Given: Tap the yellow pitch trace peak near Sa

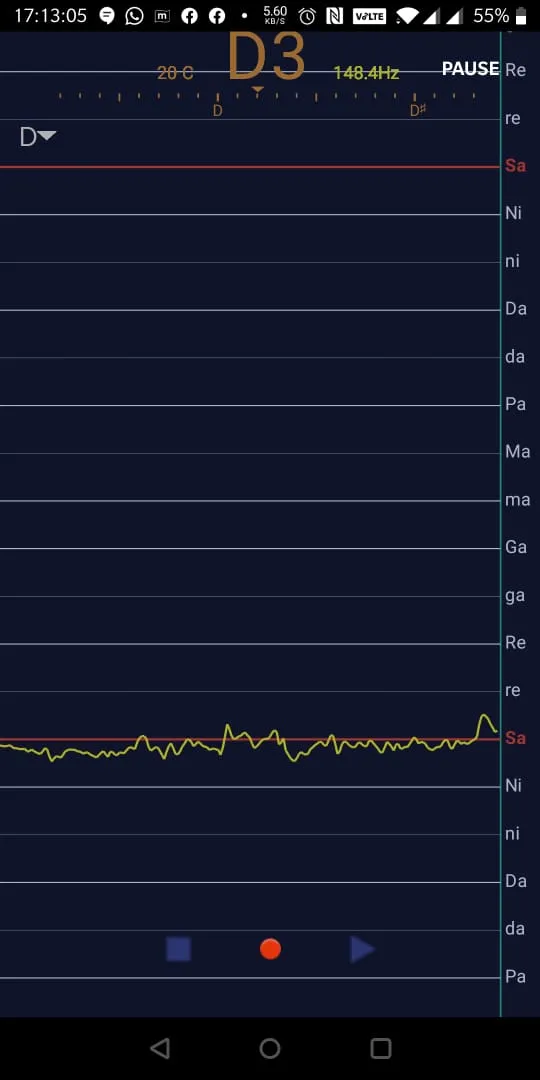Looking at the screenshot, I should (x=484, y=718).
